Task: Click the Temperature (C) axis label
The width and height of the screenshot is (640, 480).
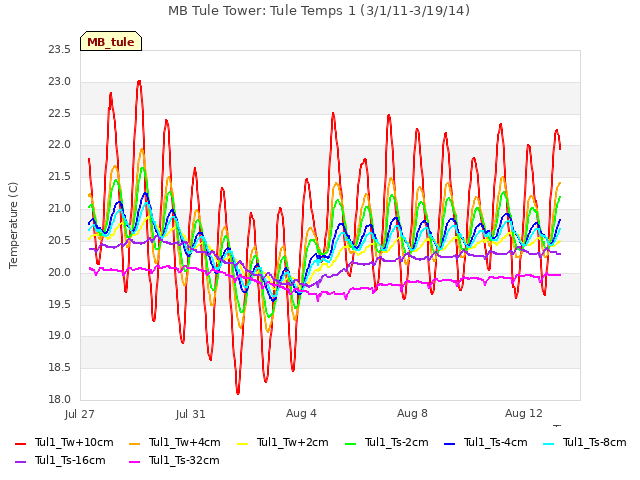Action: coord(13,225)
